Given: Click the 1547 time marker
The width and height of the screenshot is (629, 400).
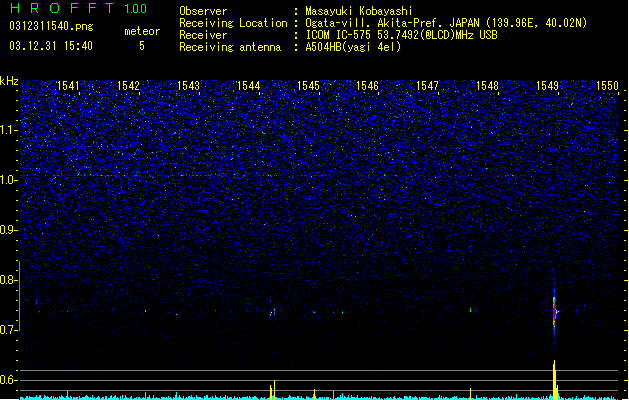Looking at the screenshot, I should pyautogui.click(x=428, y=86).
